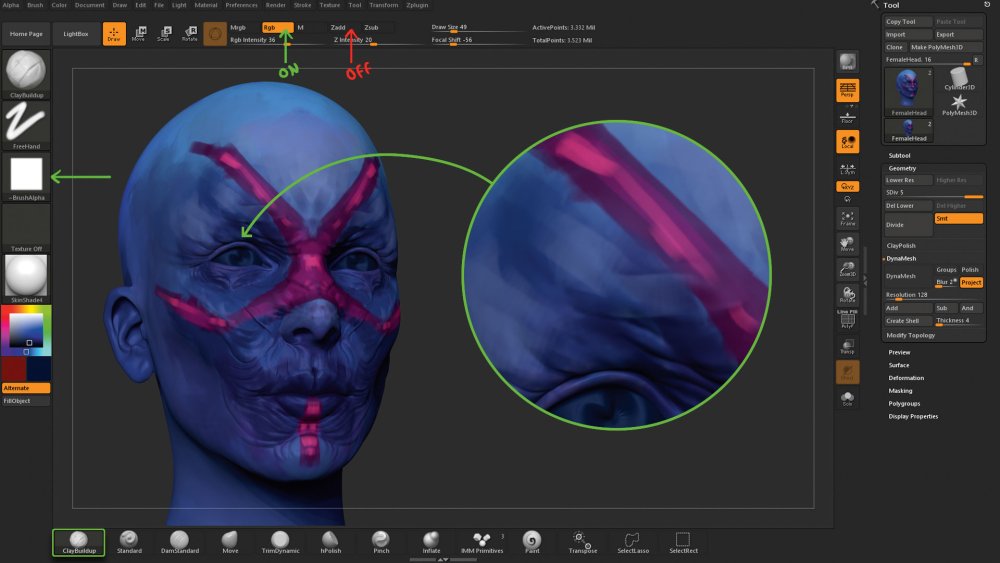
Task: Toggle the Zsub button
Action: coord(378,27)
